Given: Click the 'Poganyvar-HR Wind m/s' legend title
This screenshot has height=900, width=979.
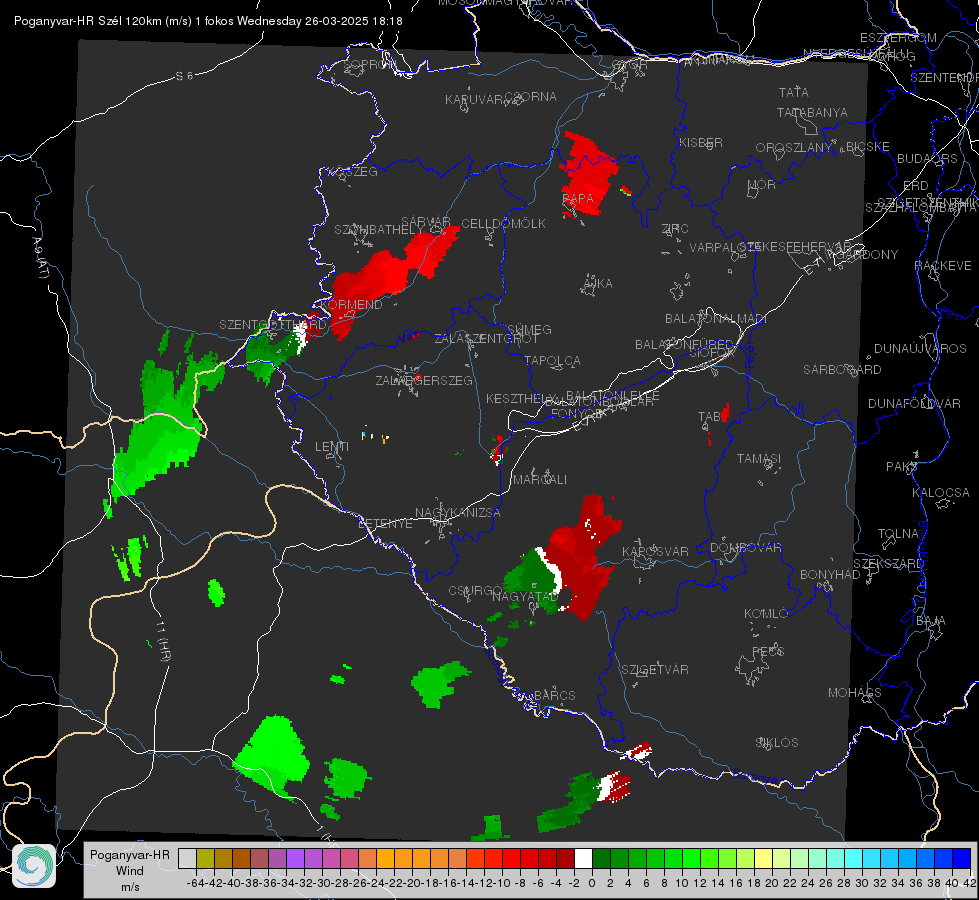Looking at the screenshot, I should pyautogui.click(x=130, y=871).
